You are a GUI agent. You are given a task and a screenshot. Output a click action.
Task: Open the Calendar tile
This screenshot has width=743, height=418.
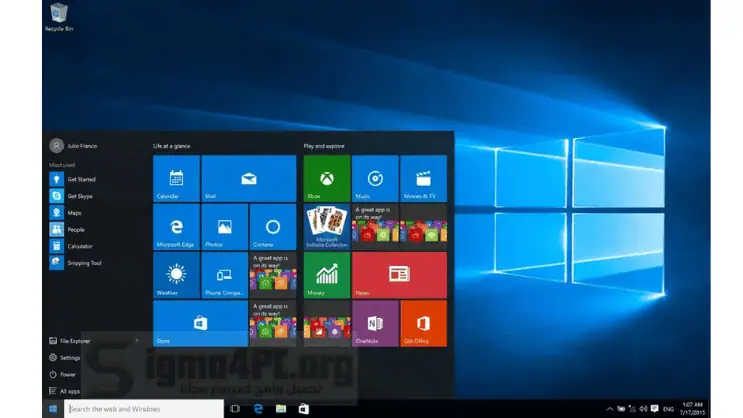point(176,179)
